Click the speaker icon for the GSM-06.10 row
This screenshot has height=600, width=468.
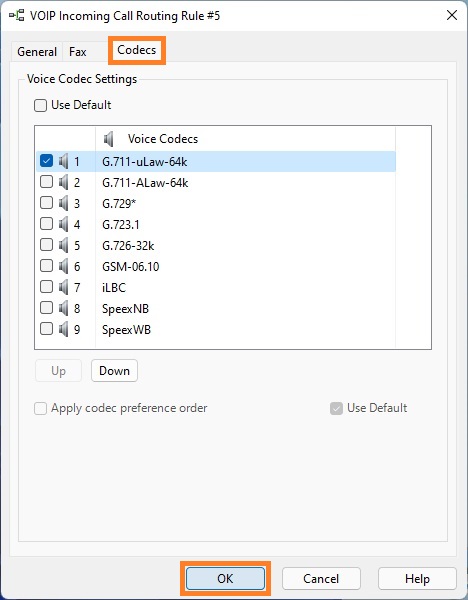click(64, 266)
